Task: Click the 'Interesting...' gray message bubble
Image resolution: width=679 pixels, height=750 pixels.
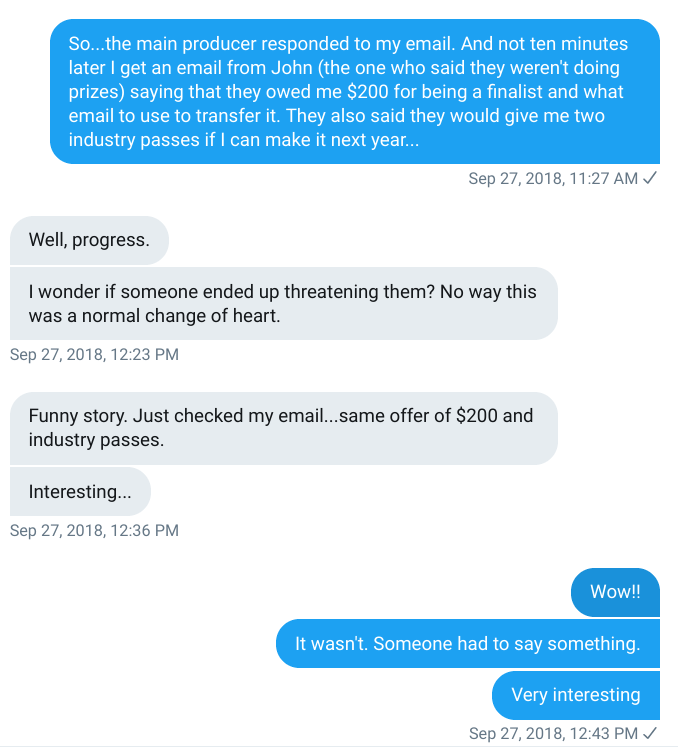Action: coord(80,492)
